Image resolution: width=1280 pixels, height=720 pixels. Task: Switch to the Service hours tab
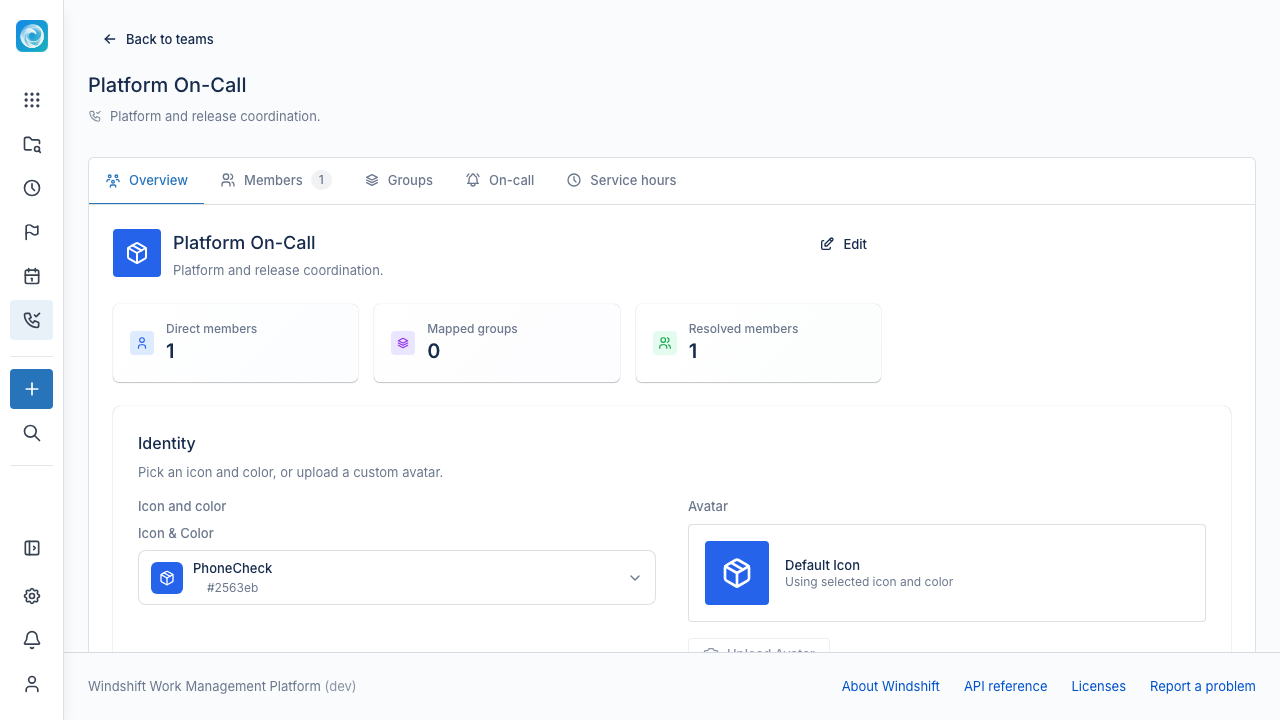click(x=621, y=180)
